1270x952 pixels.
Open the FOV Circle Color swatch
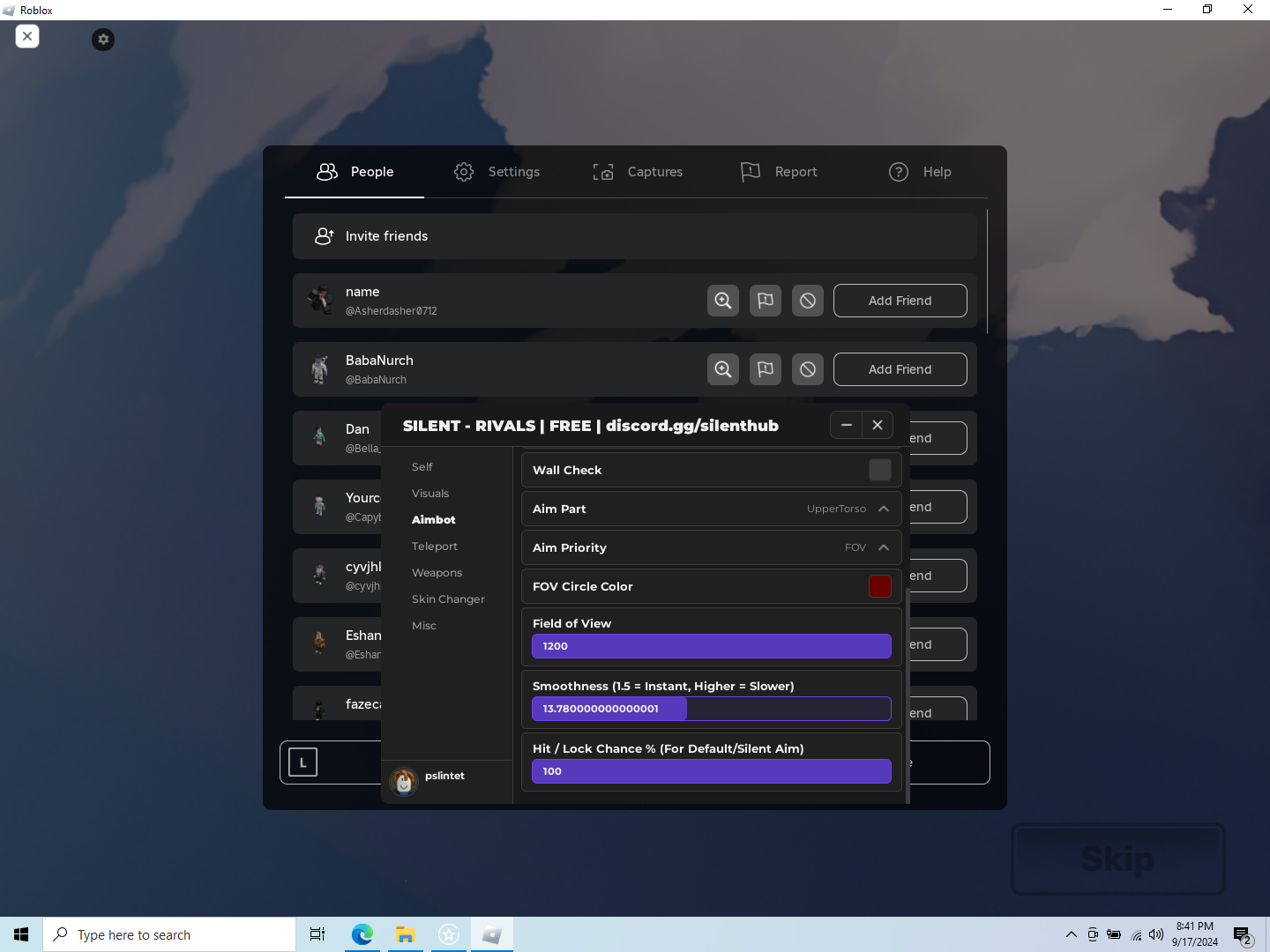pyautogui.click(x=880, y=586)
